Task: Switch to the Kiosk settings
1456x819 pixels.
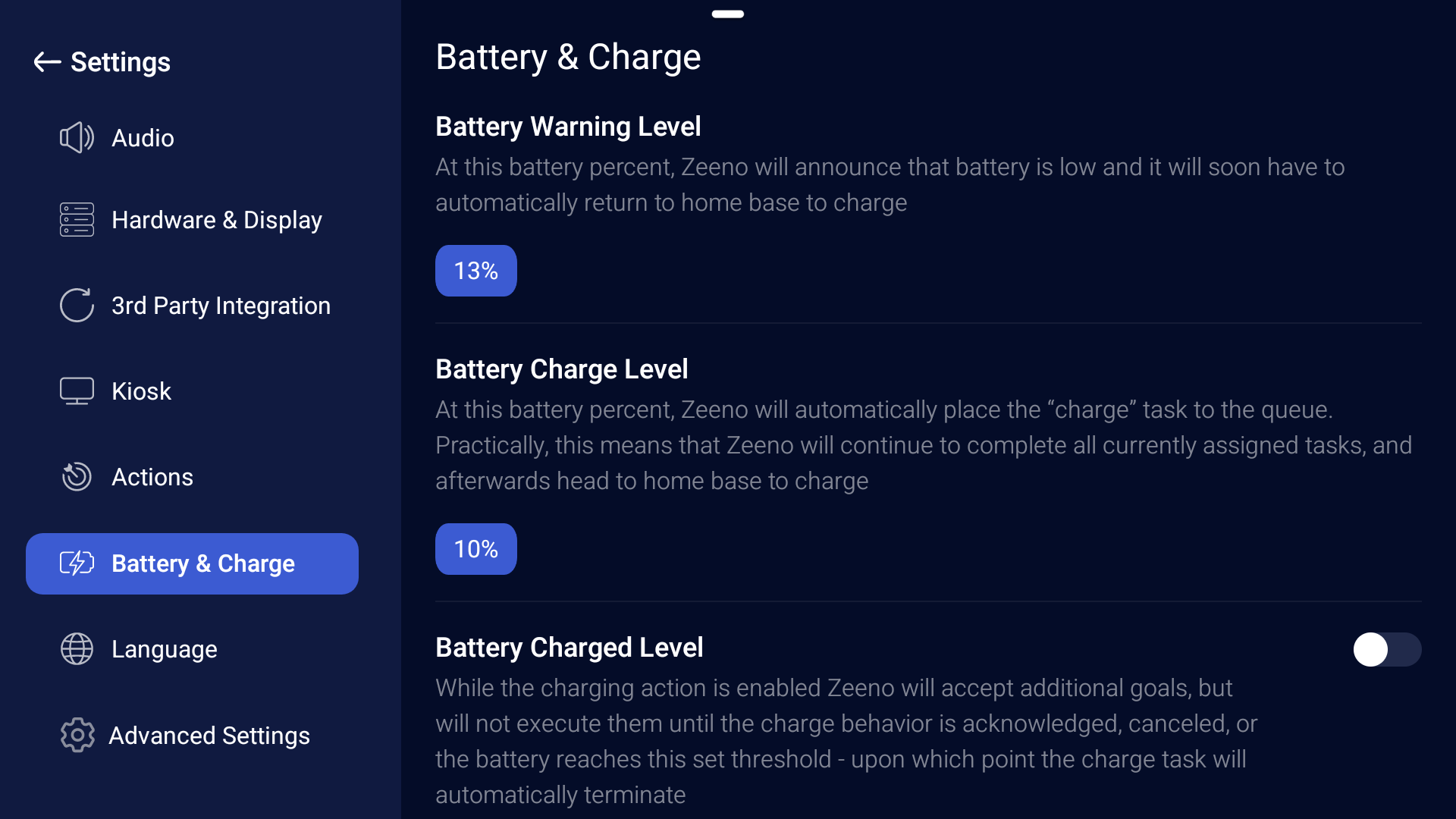Action: 141,391
